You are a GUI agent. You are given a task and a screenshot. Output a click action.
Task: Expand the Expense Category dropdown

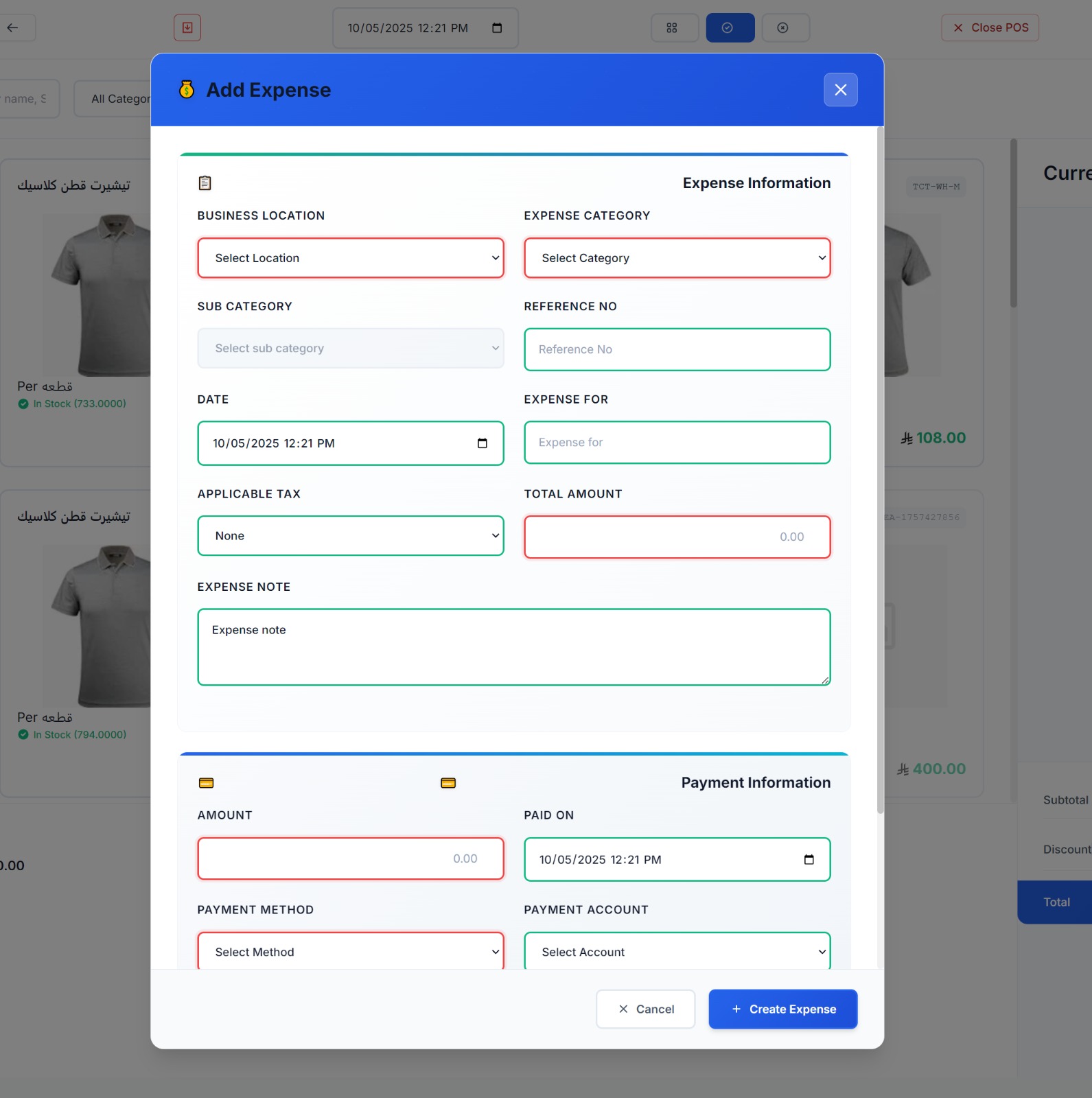677,258
